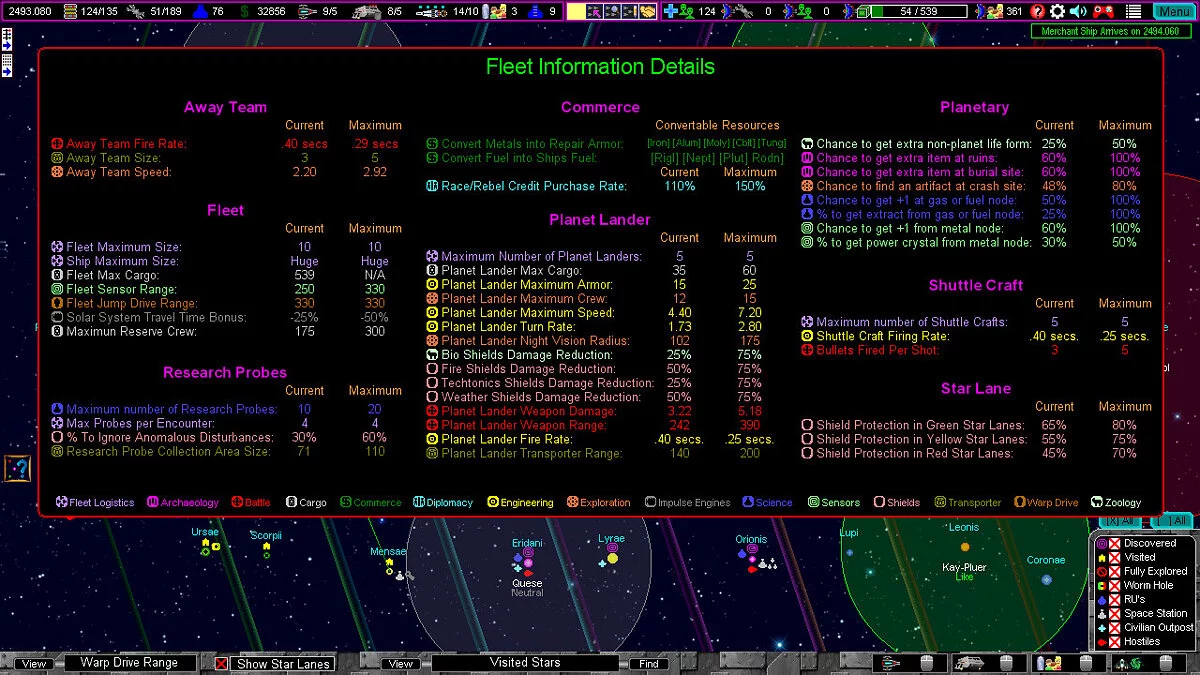Click the Shields legend entry
The width and height of the screenshot is (1200, 675).
[x=896, y=503]
